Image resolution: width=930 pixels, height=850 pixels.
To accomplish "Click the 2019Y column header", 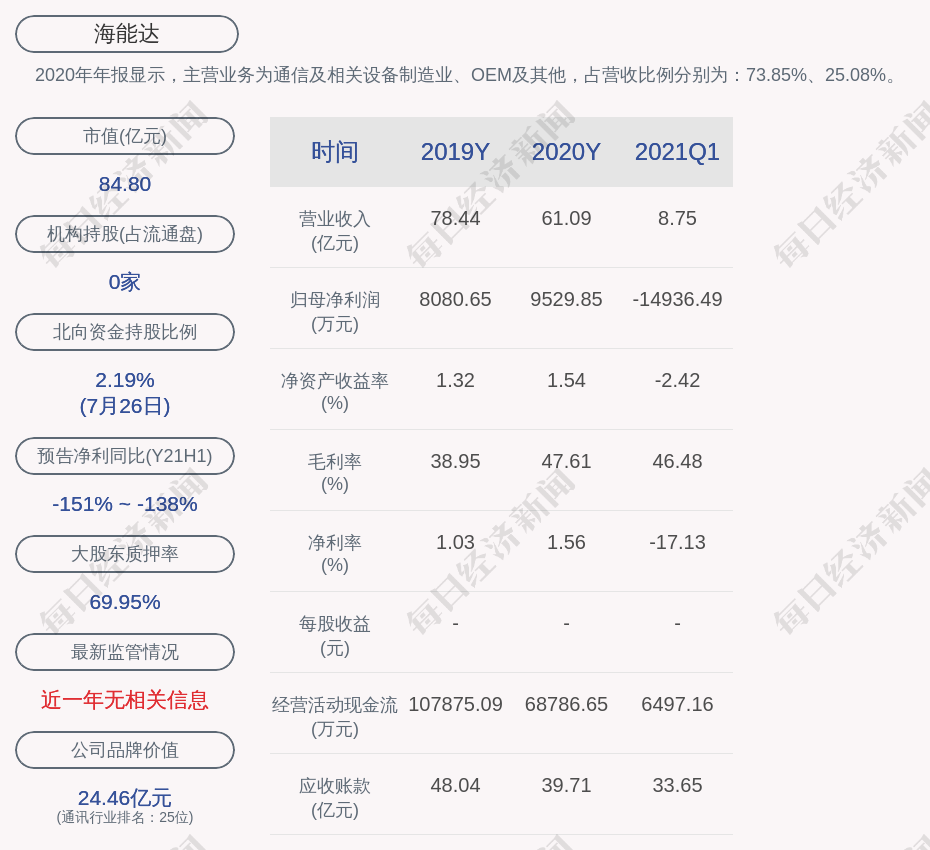I will (455, 152).
